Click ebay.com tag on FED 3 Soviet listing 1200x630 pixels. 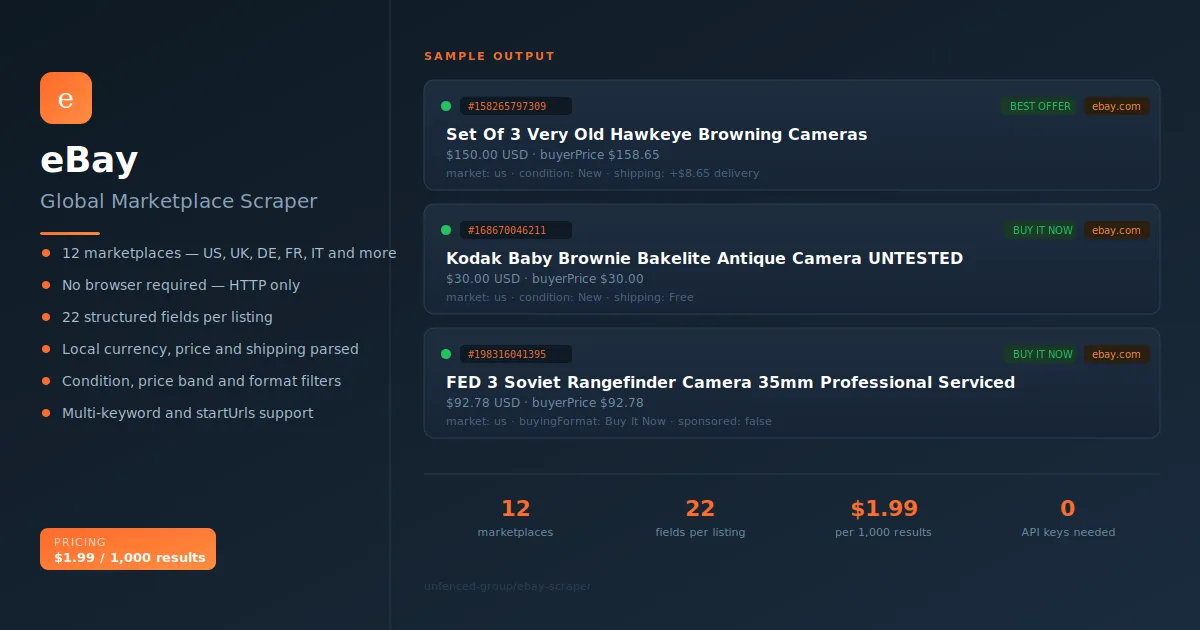pyautogui.click(x=1116, y=354)
